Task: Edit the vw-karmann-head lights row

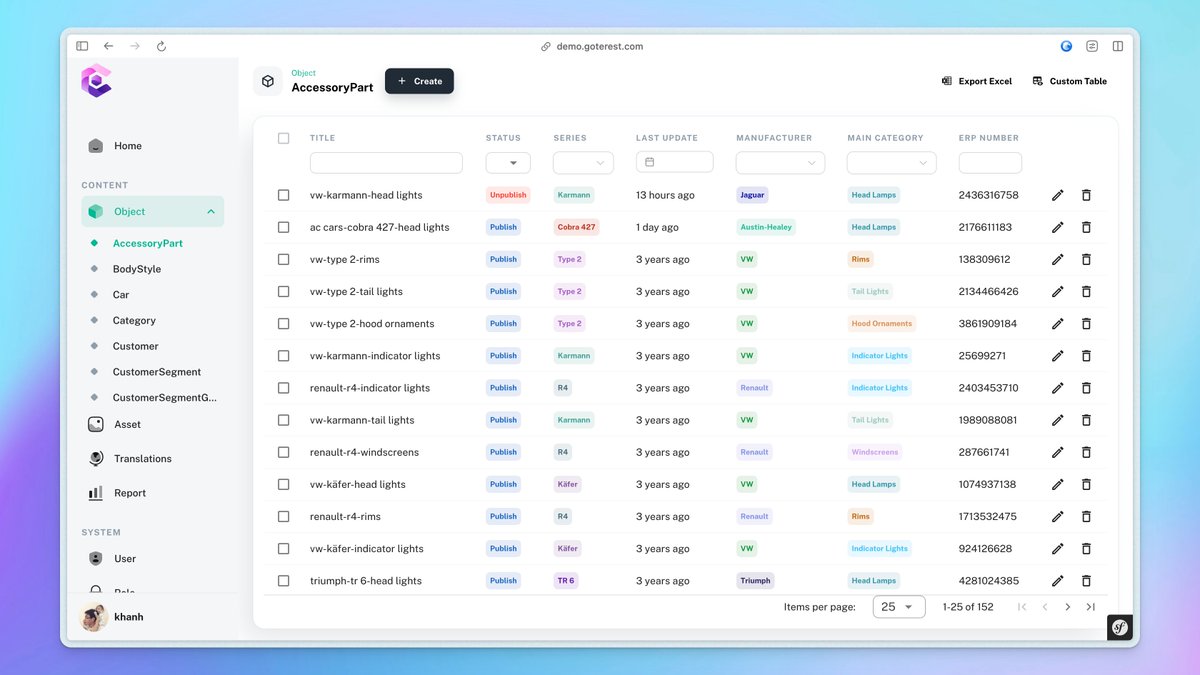Action: [x=1057, y=195]
